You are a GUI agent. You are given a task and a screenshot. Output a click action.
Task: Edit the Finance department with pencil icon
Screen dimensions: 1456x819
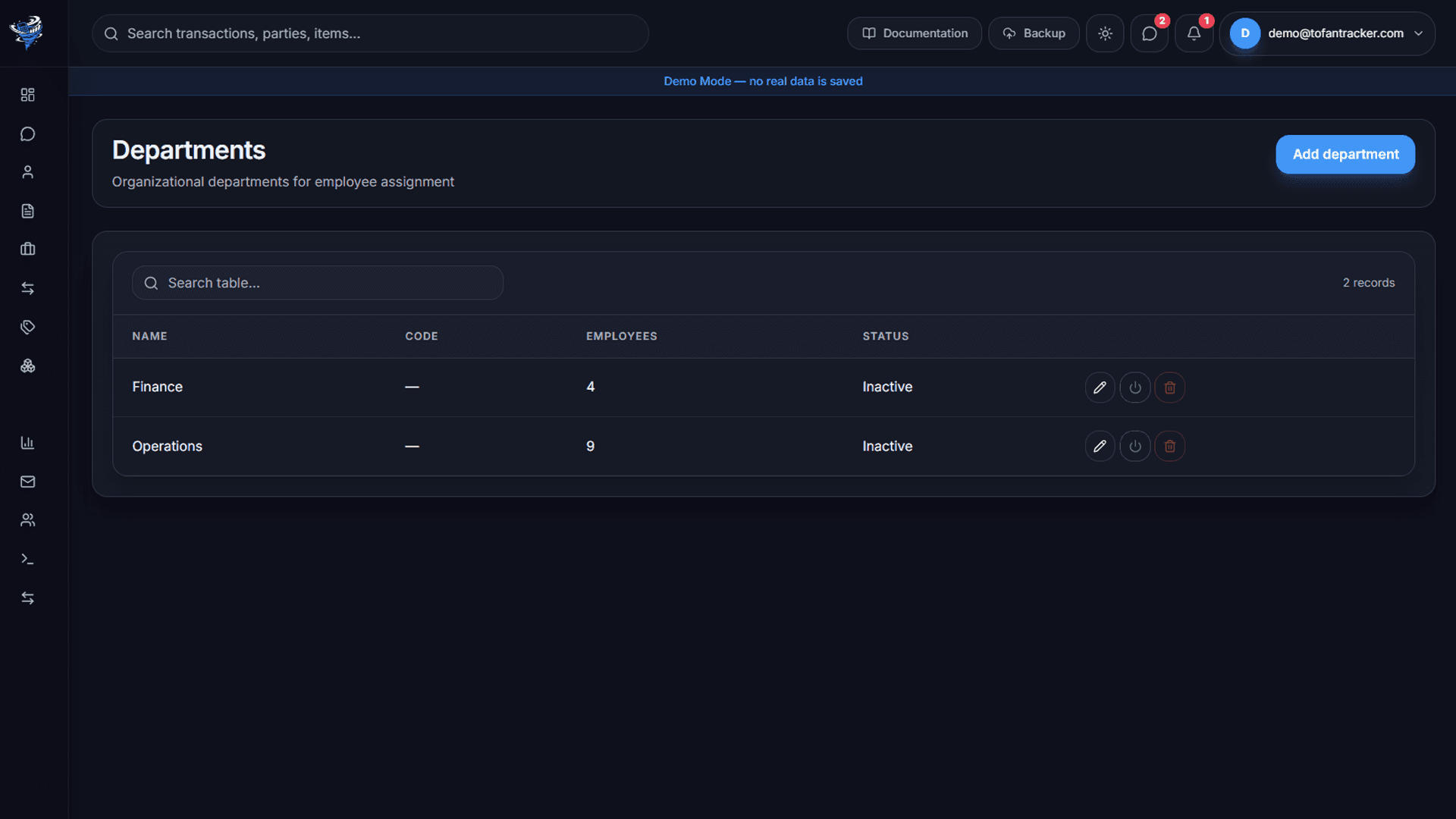coord(1100,388)
